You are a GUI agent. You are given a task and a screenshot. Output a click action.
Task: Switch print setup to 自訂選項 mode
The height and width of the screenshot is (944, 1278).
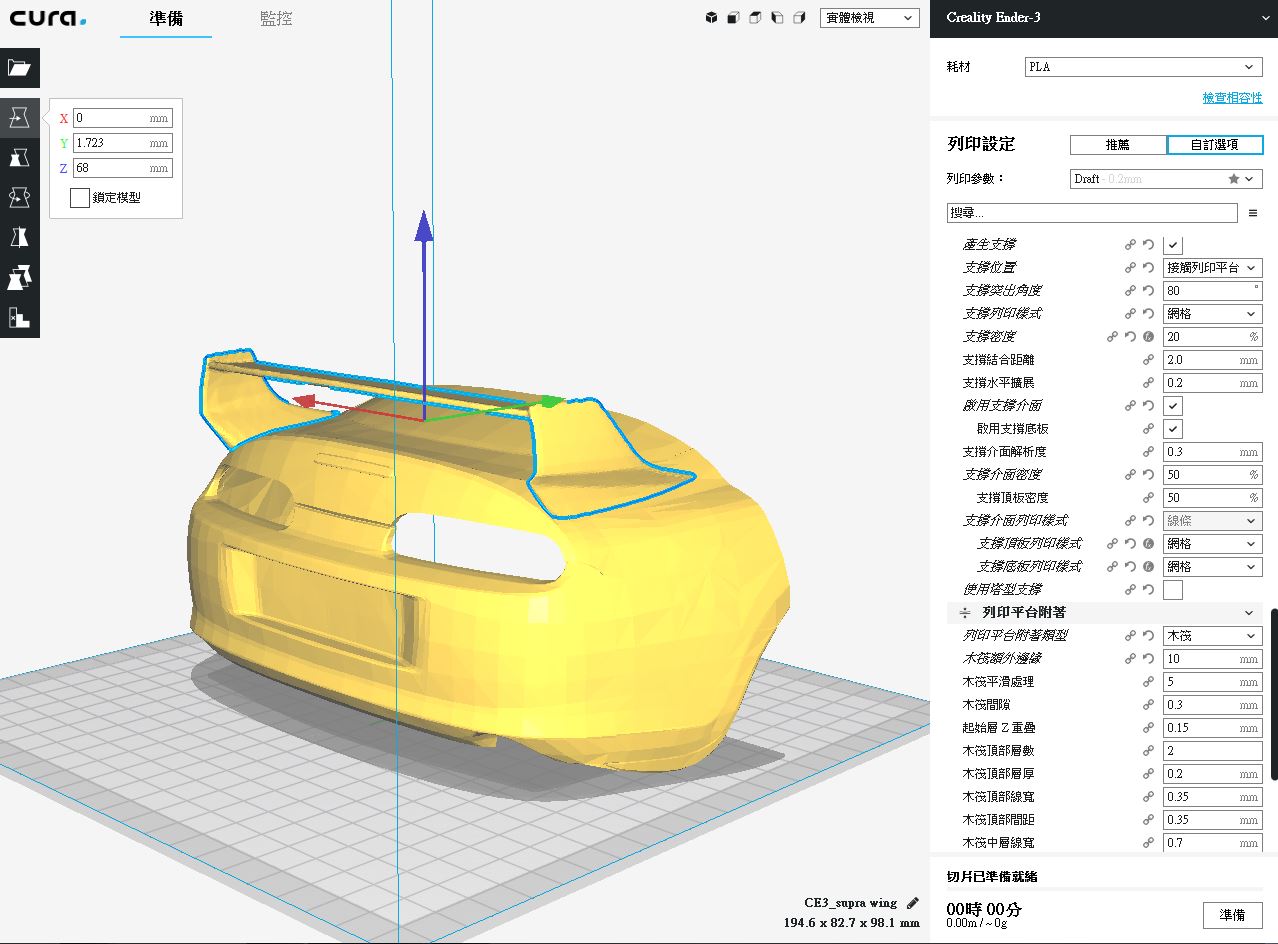pyautogui.click(x=1215, y=145)
